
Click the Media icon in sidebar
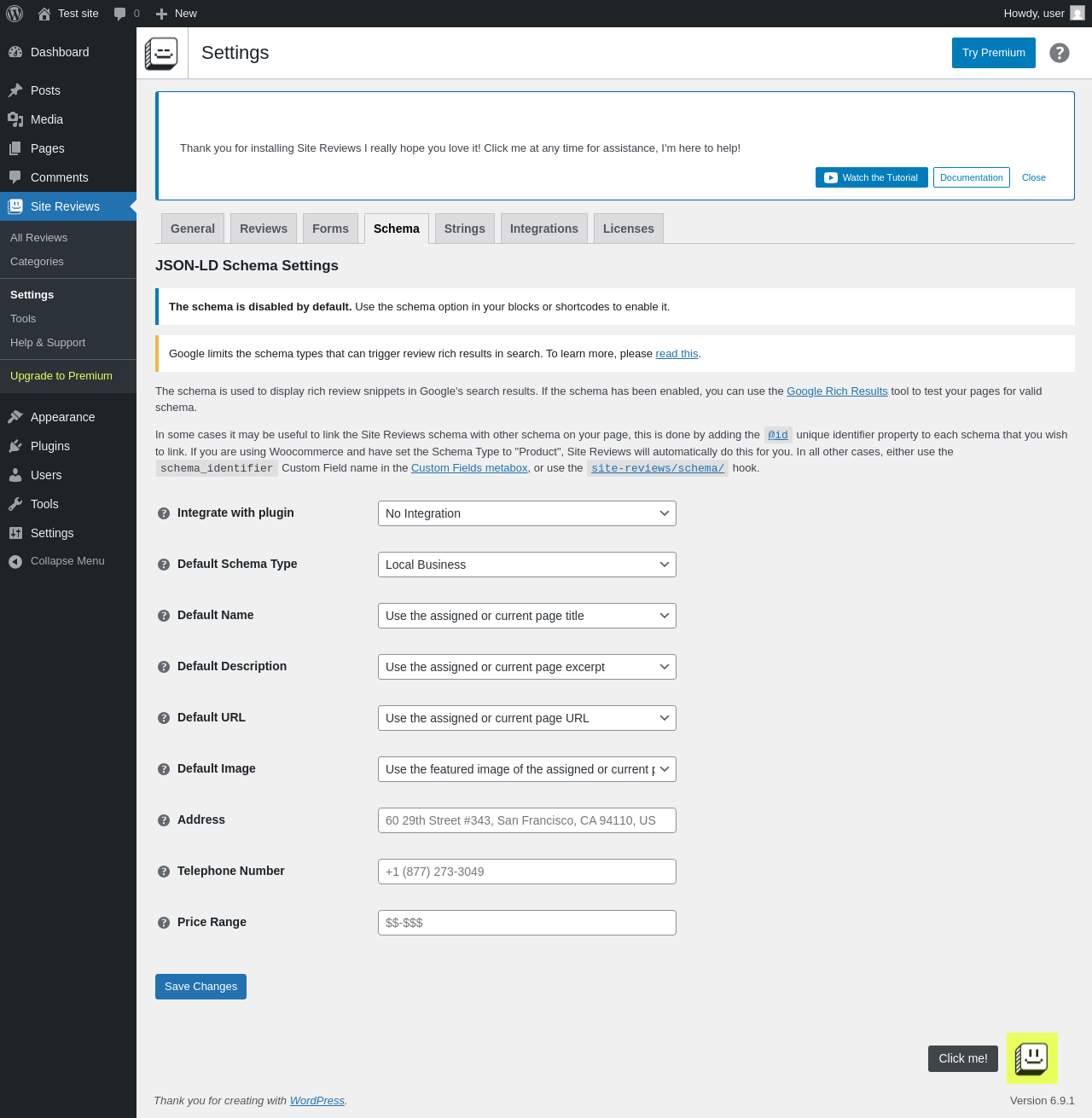[15, 119]
